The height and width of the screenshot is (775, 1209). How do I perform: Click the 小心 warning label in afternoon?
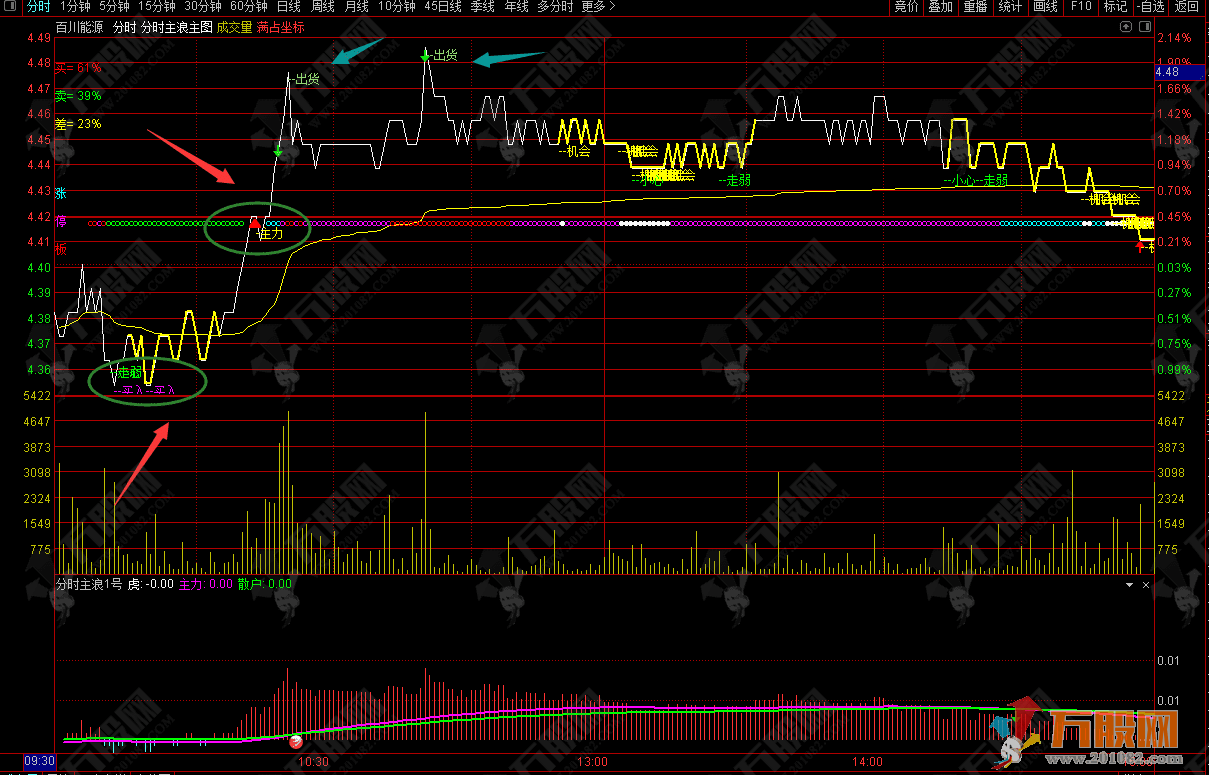coord(961,181)
